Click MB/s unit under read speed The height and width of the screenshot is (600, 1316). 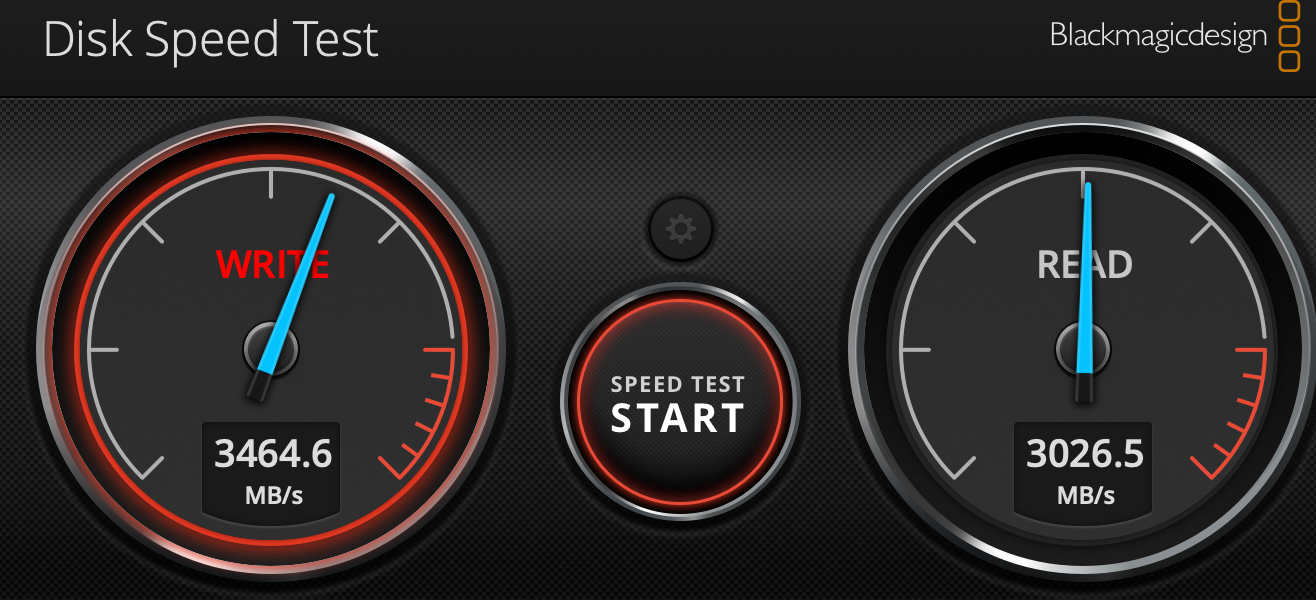[1085, 495]
